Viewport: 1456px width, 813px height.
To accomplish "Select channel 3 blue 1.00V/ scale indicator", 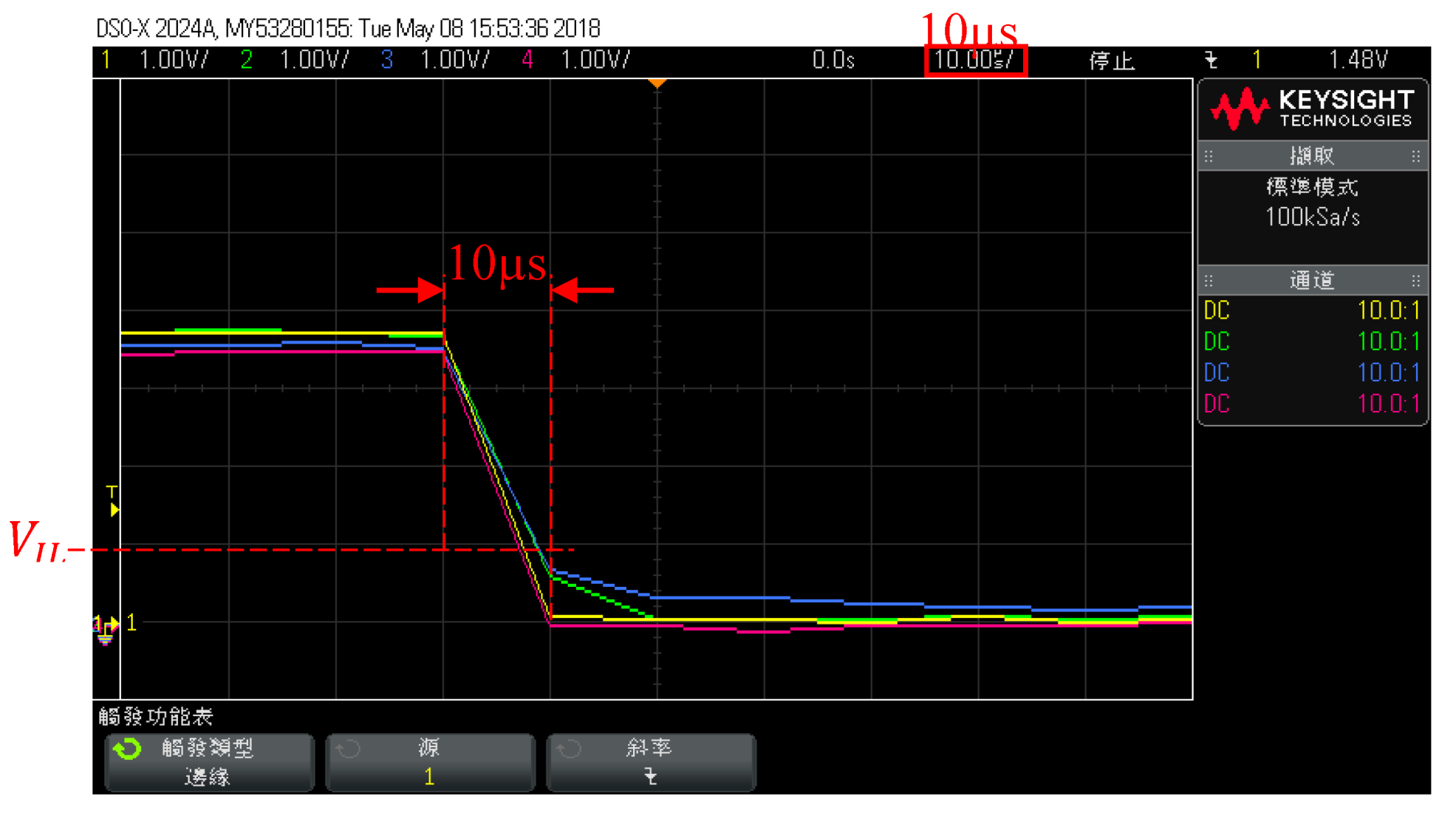I will click(x=454, y=60).
